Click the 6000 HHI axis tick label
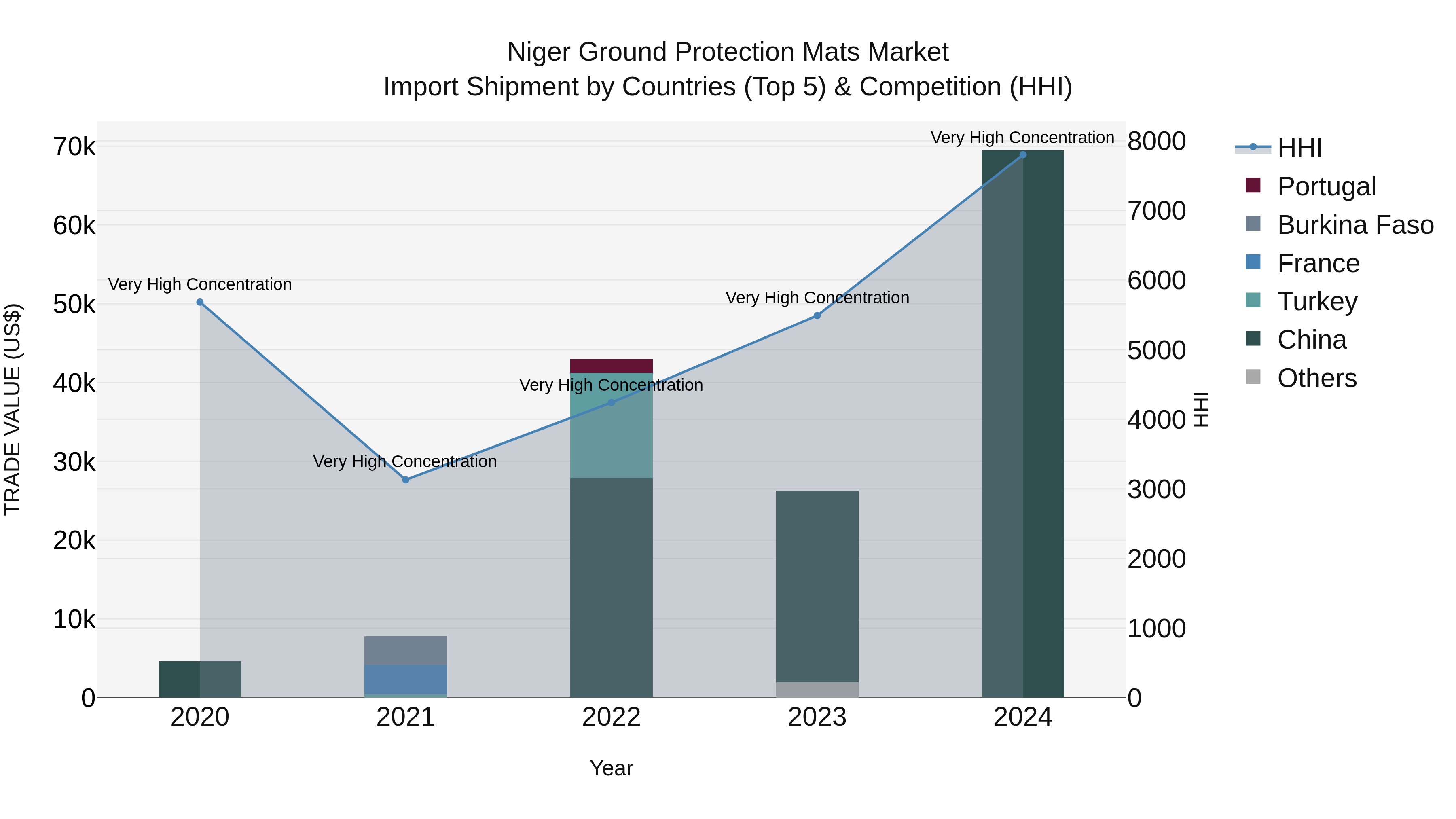 pyautogui.click(x=1157, y=280)
